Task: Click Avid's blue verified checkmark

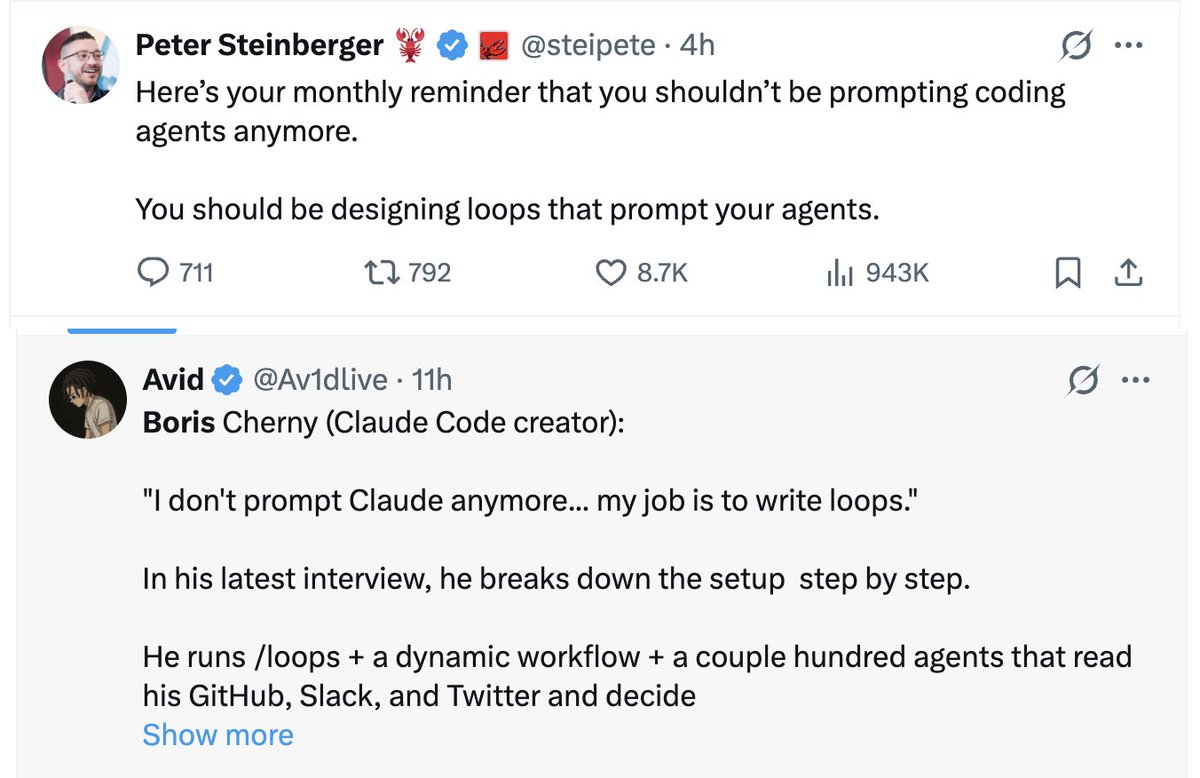Action: 228,380
